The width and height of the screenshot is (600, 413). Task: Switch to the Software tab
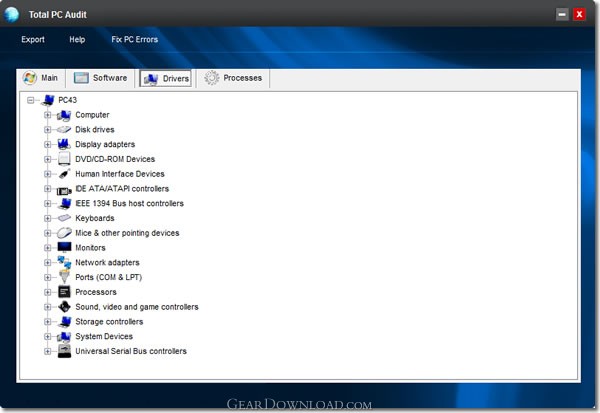[x=101, y=78]
